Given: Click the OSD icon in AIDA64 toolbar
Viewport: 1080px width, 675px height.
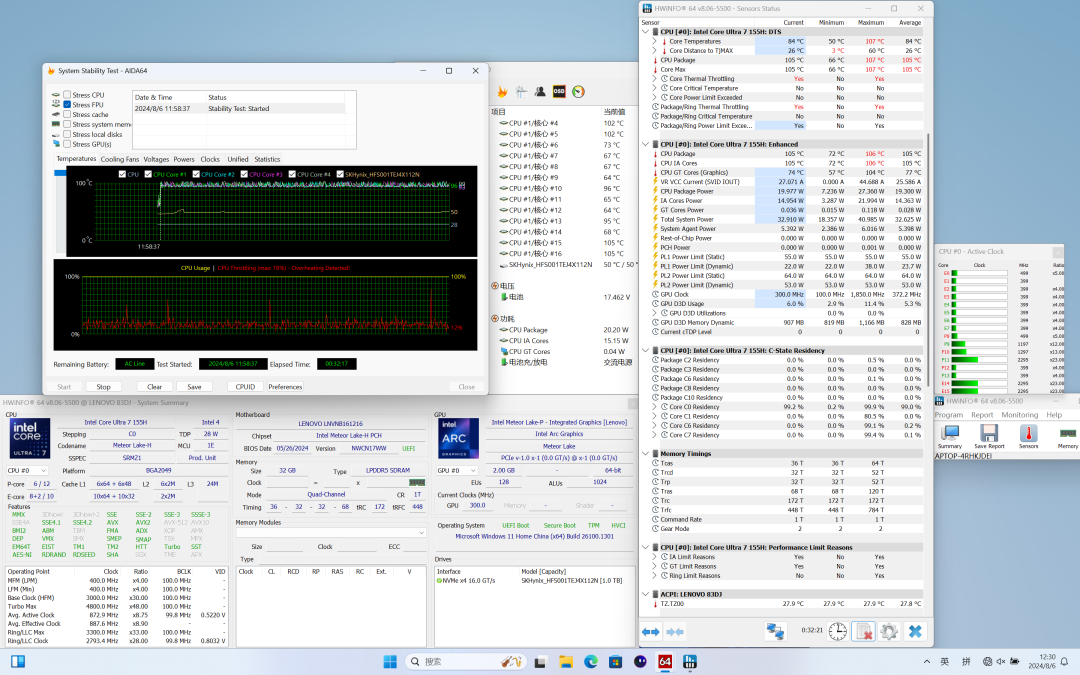Looking at the screenshot, I should point(559,91).
